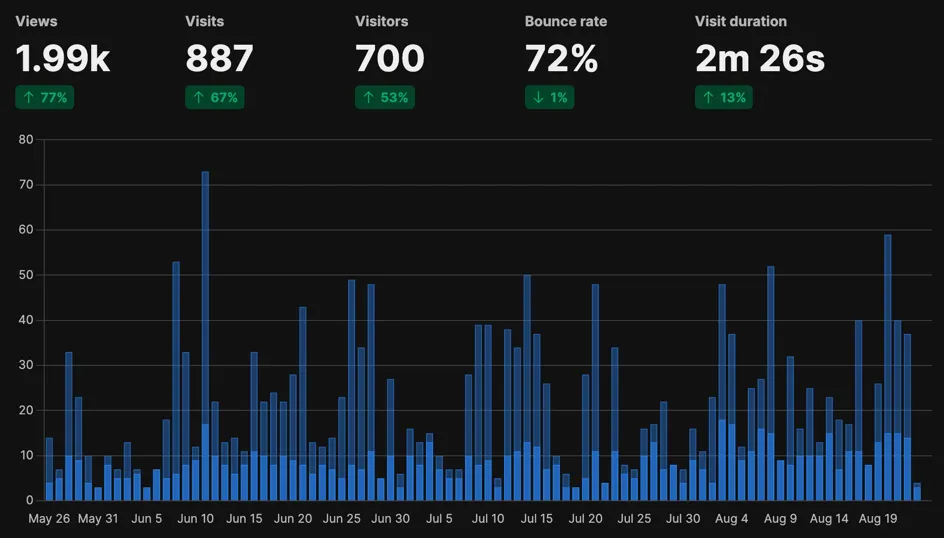Viewport: 944px width, 538px height.
Task: Click the Visit duration 2m 26s value
Action: pos(759,60)
